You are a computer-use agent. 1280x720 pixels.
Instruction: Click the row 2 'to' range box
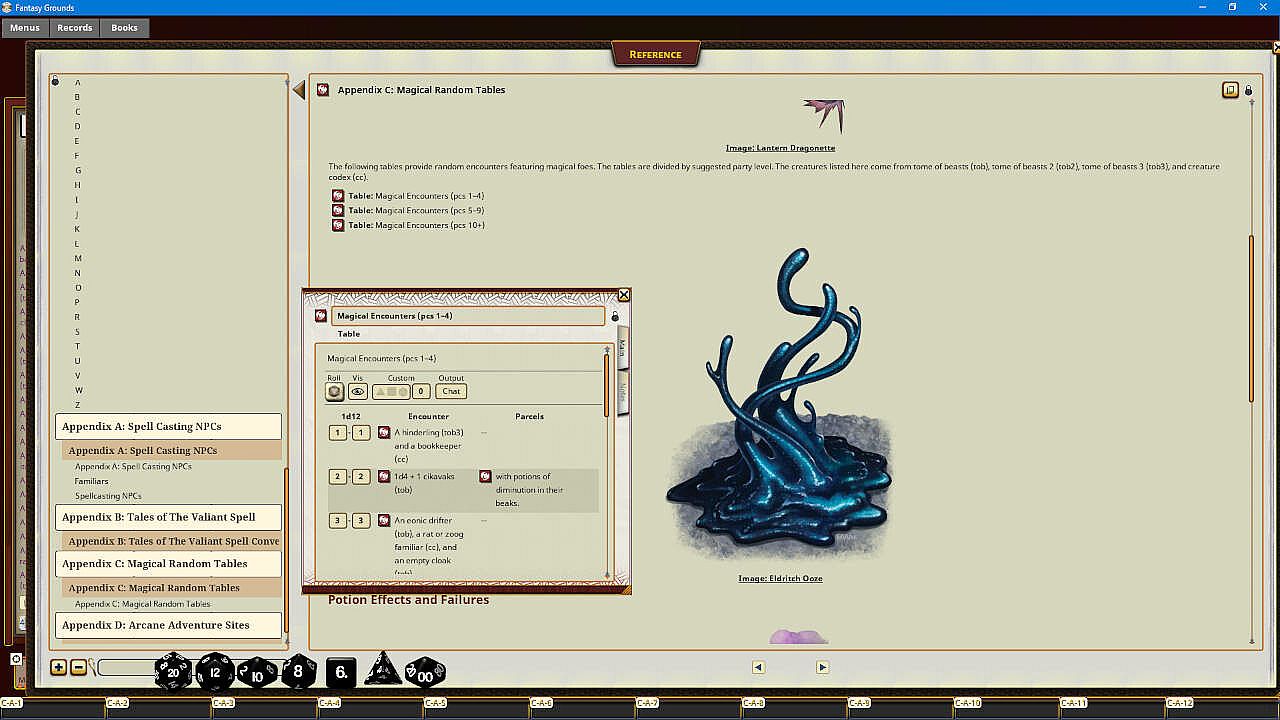(x=361, y=477)
